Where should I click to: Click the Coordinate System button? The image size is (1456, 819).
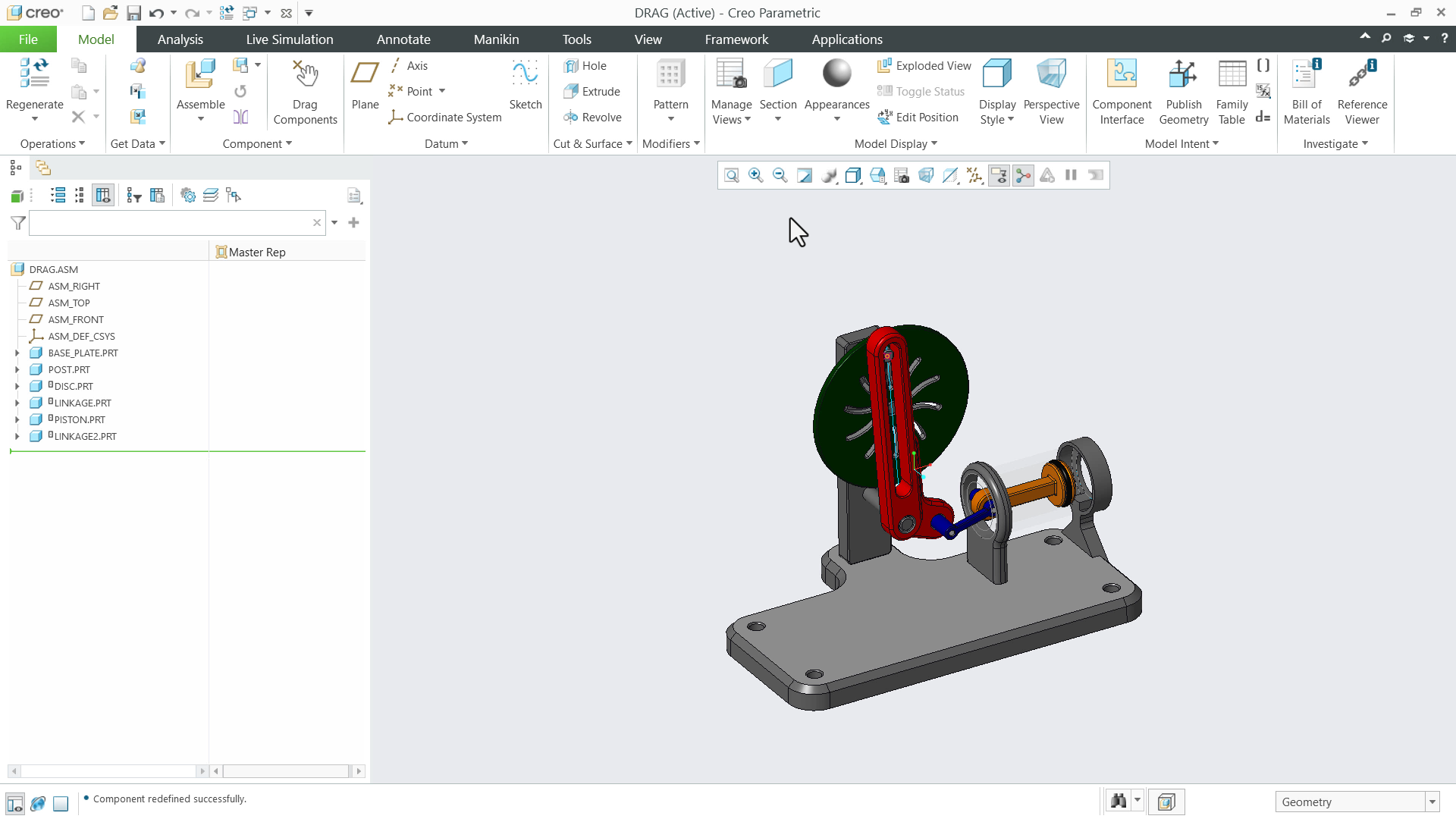[x=445, y=118]
